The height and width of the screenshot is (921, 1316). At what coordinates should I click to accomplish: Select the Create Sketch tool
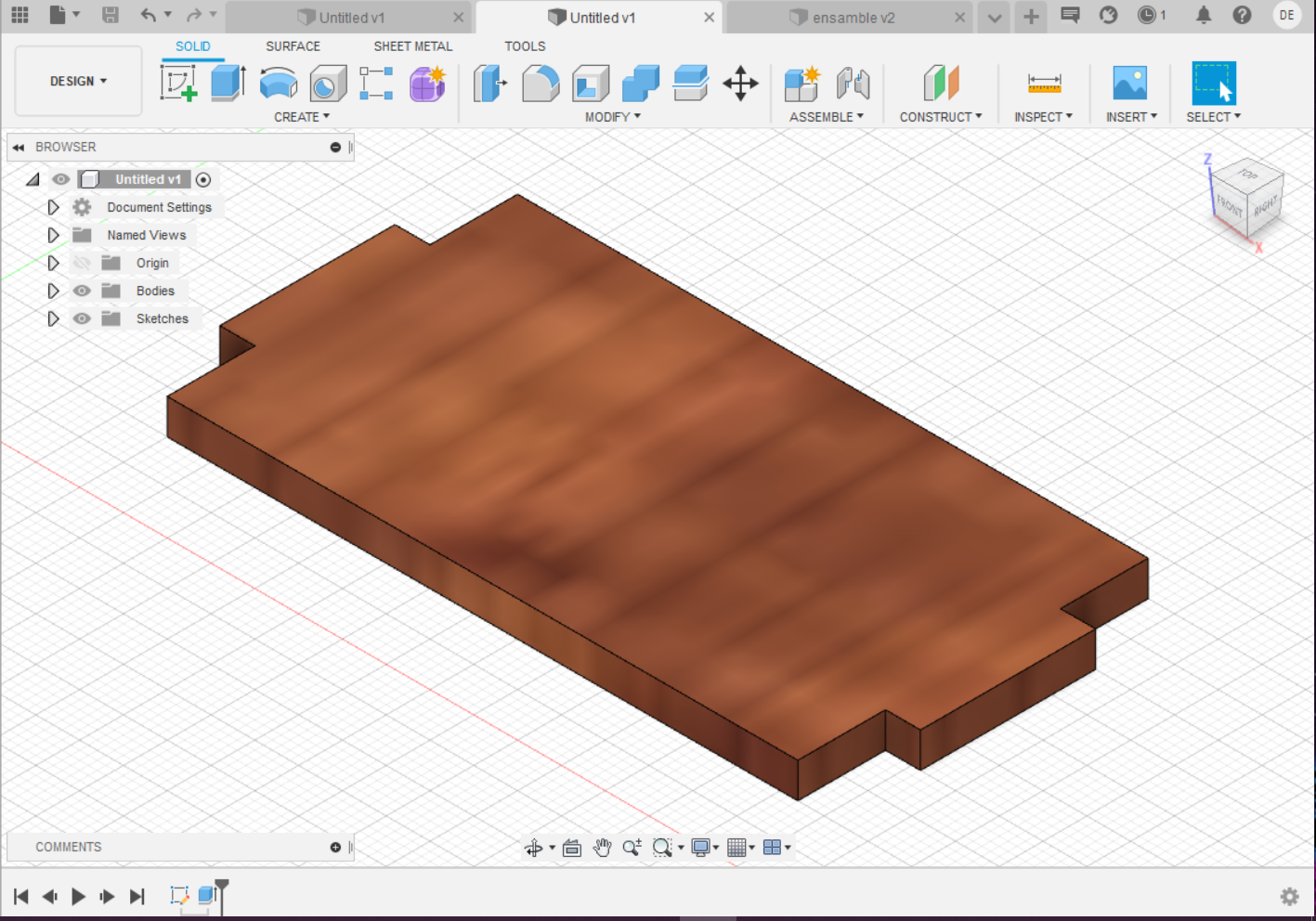click(x=178, y=84)
